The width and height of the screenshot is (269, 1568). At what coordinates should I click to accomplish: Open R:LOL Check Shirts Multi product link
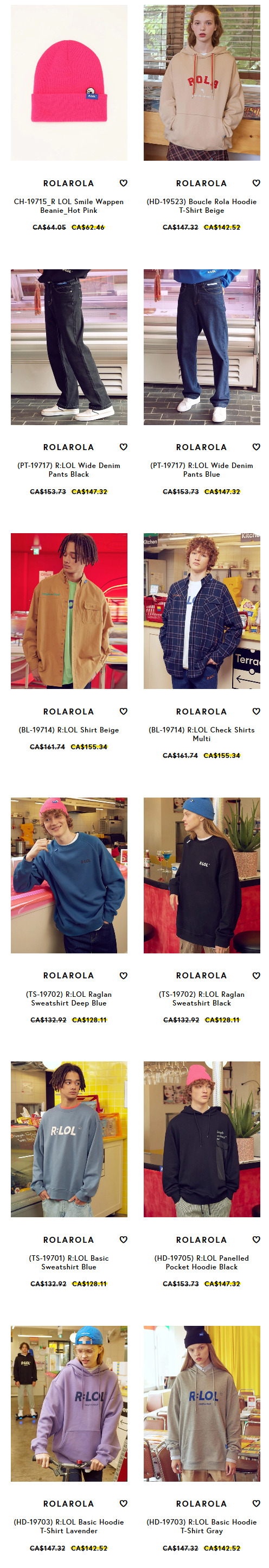[201, 734]
